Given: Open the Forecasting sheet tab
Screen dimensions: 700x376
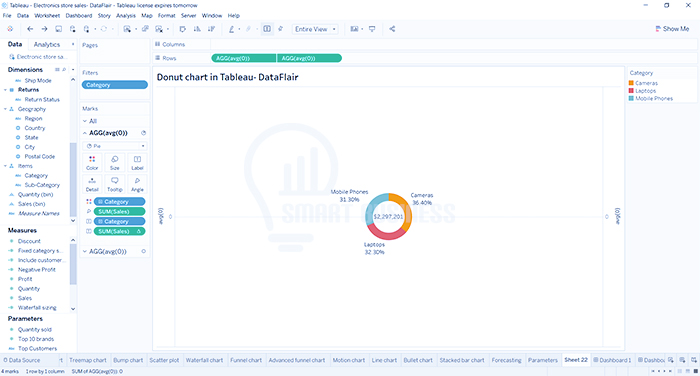Looking at the screenshot, I should [506, 360].
